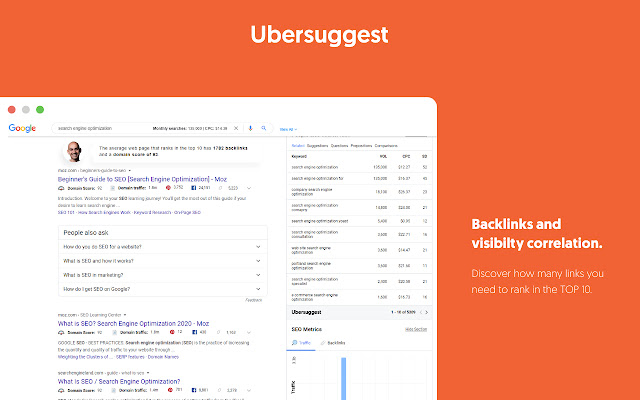Image resolution: width=640 pixels, height=400 pixels.
Task: Expand the metrics chevron under What is SEO? 2020 result
Action: point(249,333)
